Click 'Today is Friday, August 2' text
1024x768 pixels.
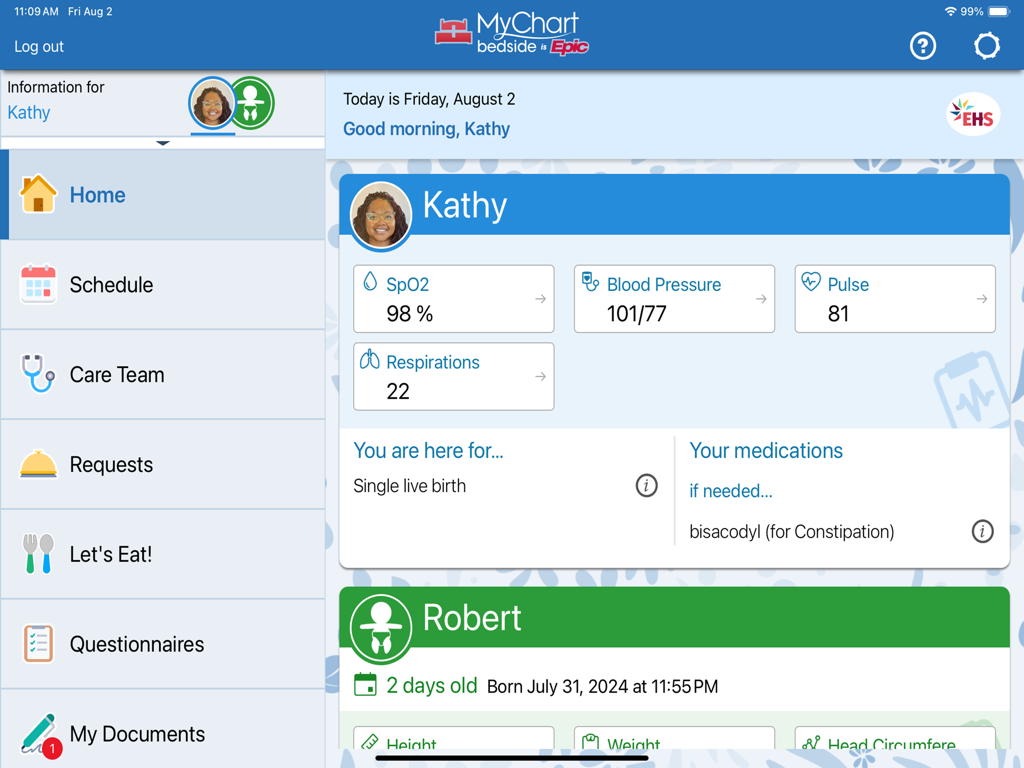[429, 99]
